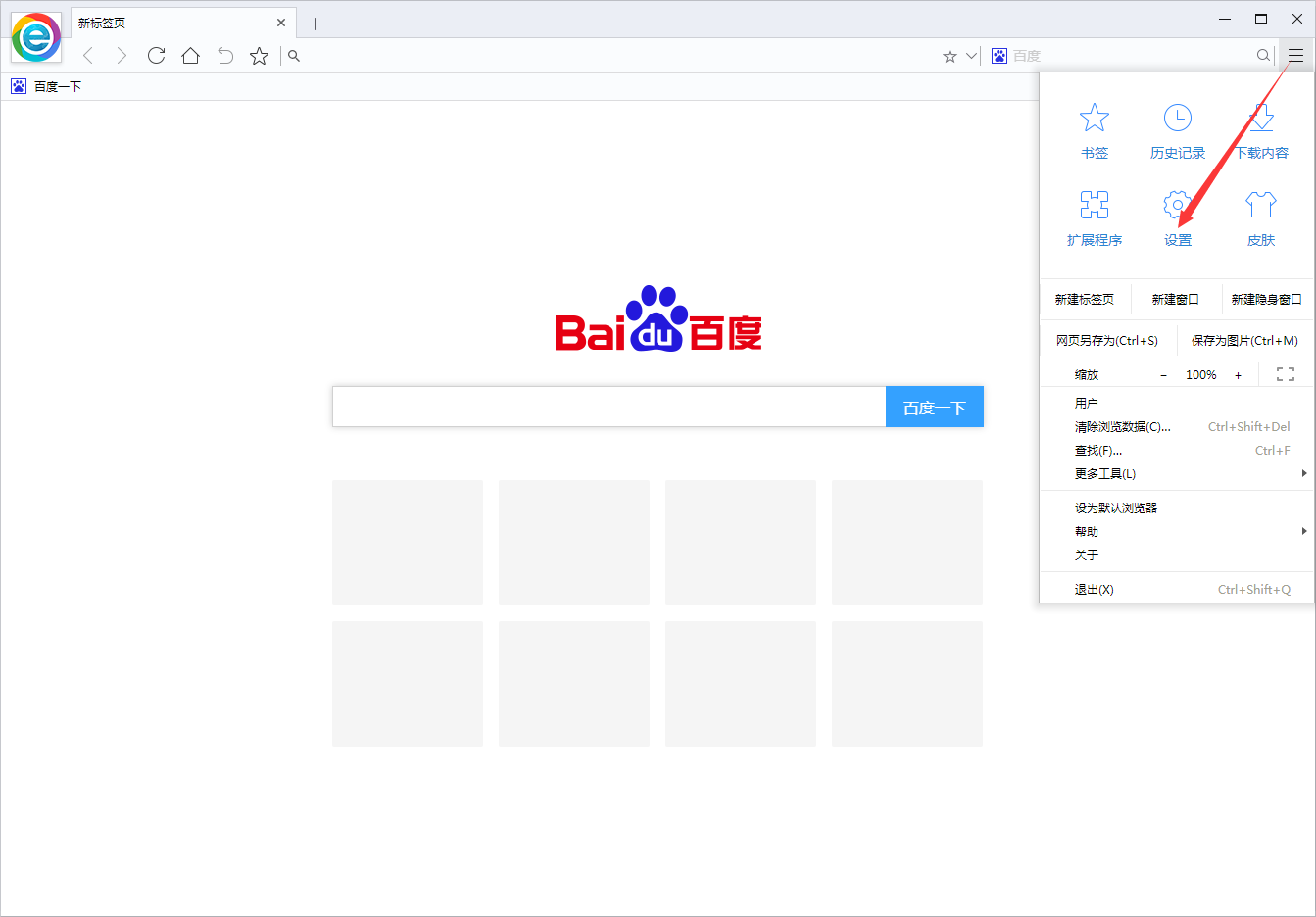Go to homepage using the home icon
1316x917 pixels.
point(190,56)
